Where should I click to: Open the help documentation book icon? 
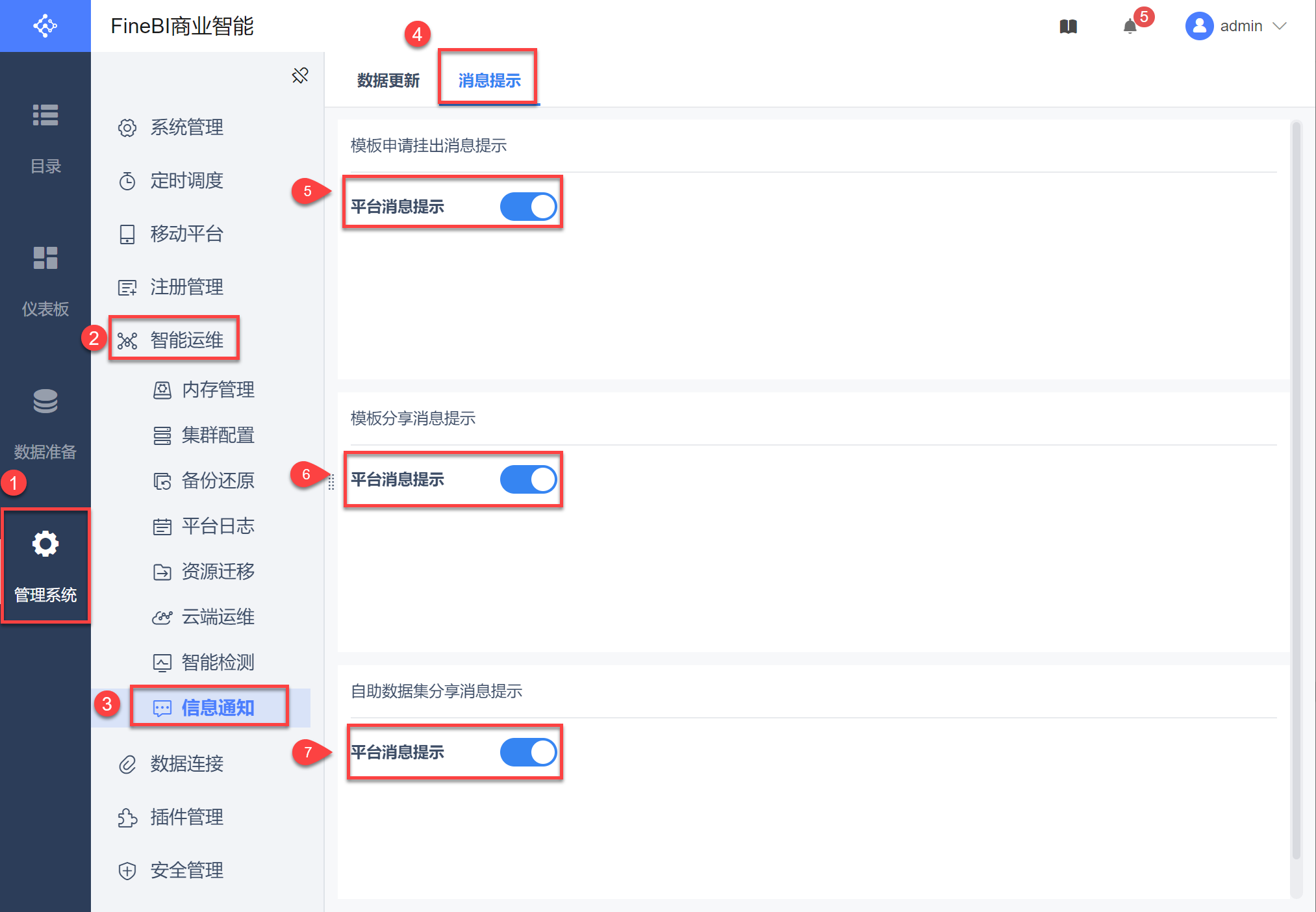[1068, 27]
